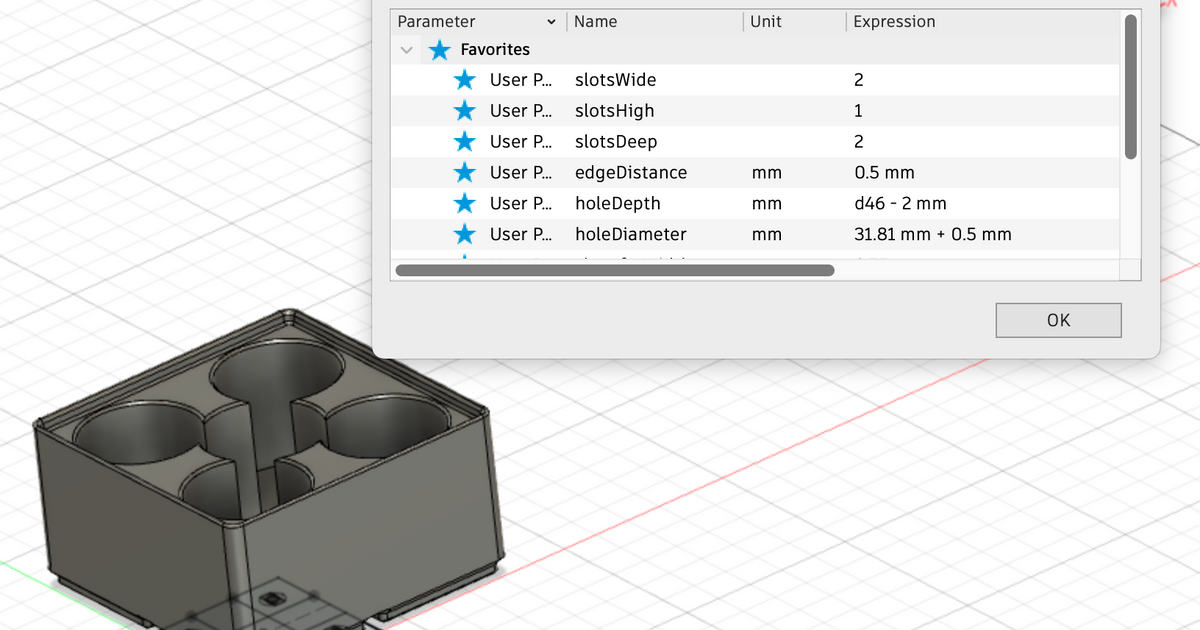Toggle the favorite star for slotsHigh parameter

(x=464, y=110)
